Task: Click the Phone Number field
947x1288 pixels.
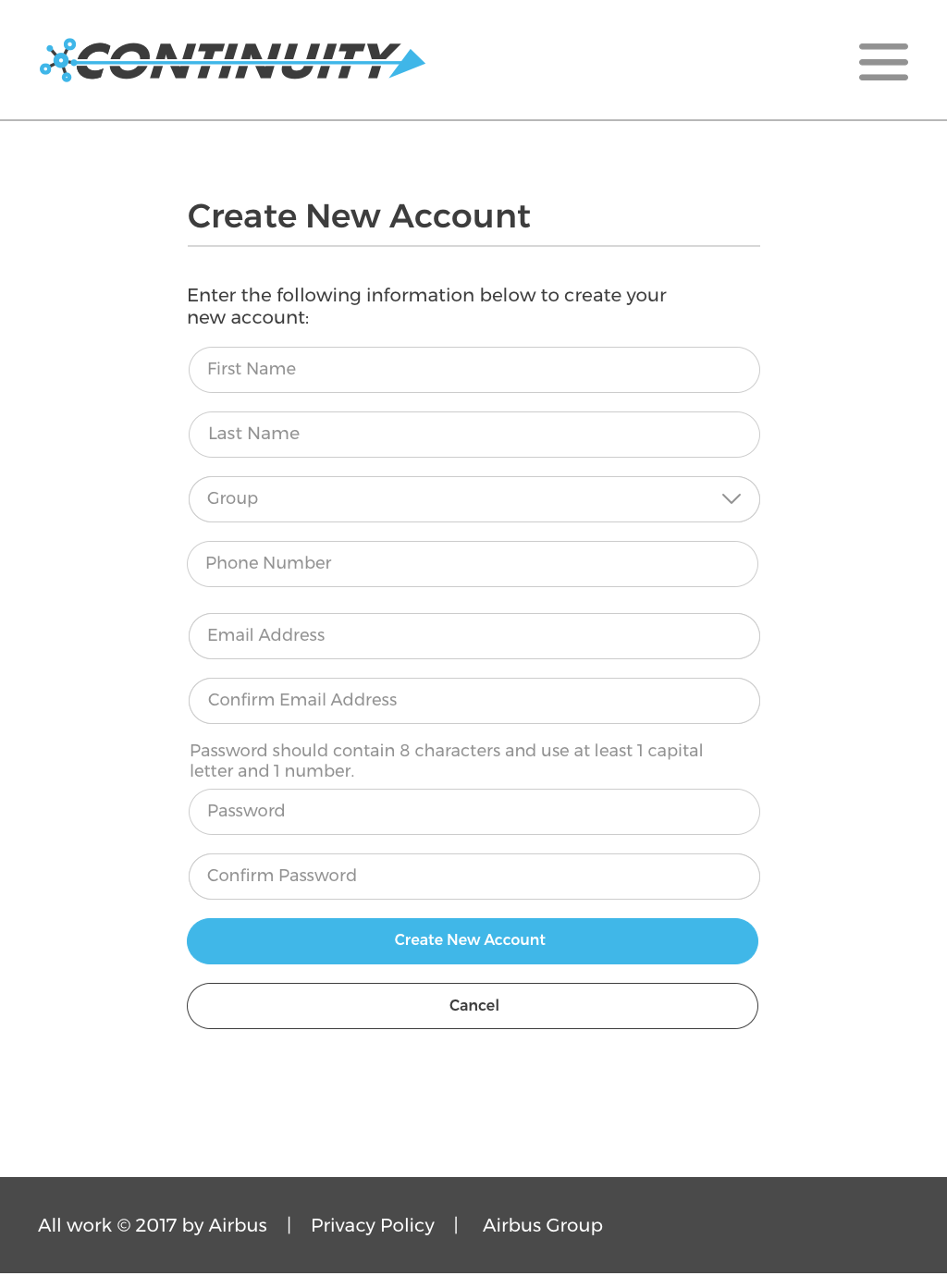Action: [x=473, y=564]
